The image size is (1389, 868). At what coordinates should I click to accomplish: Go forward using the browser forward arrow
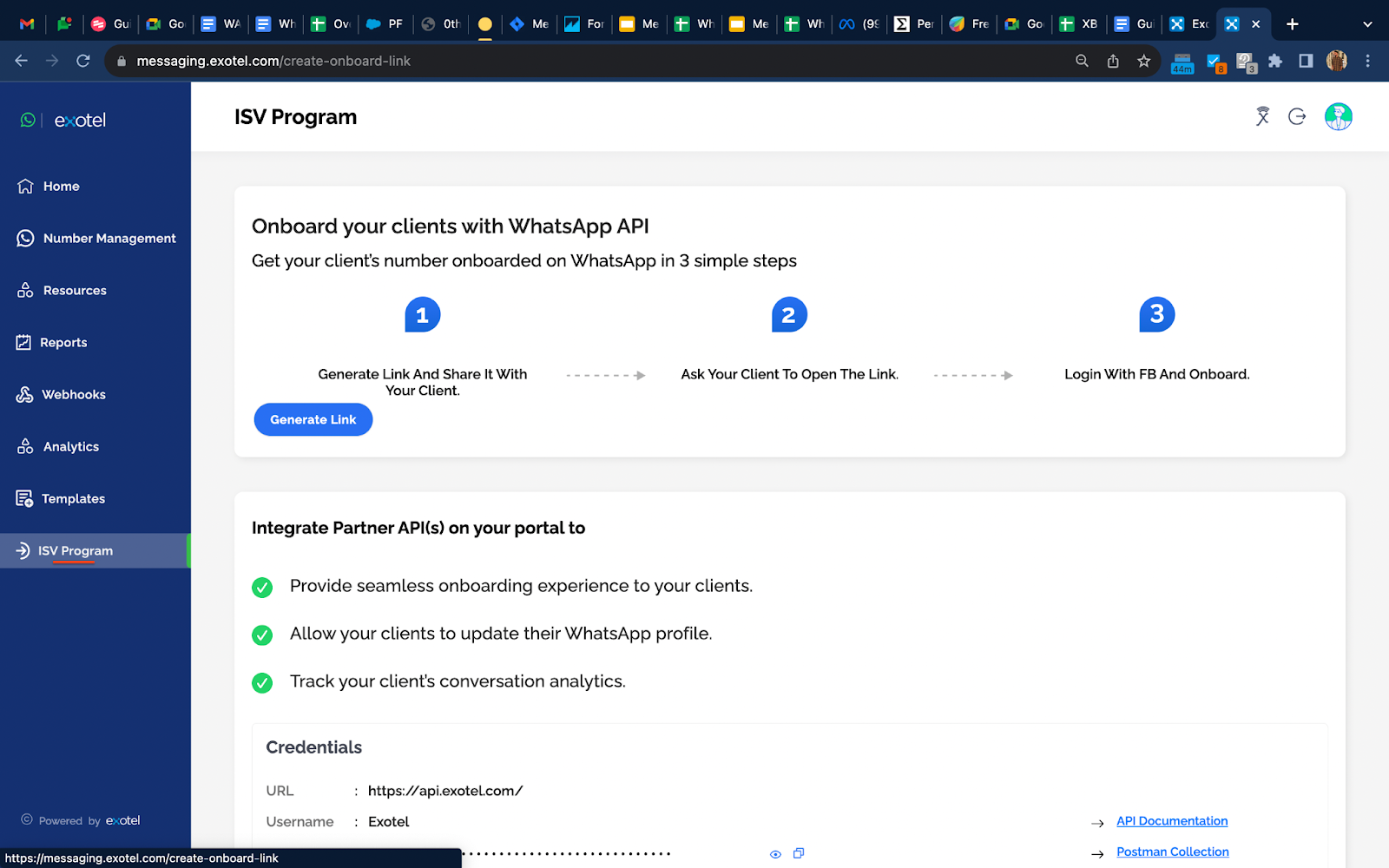52,61
